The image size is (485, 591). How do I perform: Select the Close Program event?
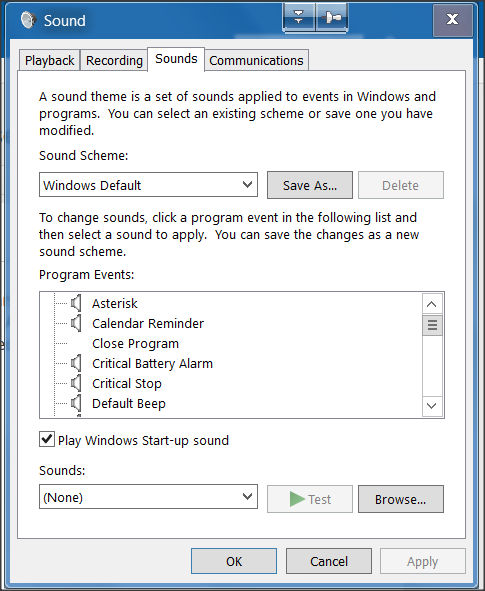(x=136, y=343)
